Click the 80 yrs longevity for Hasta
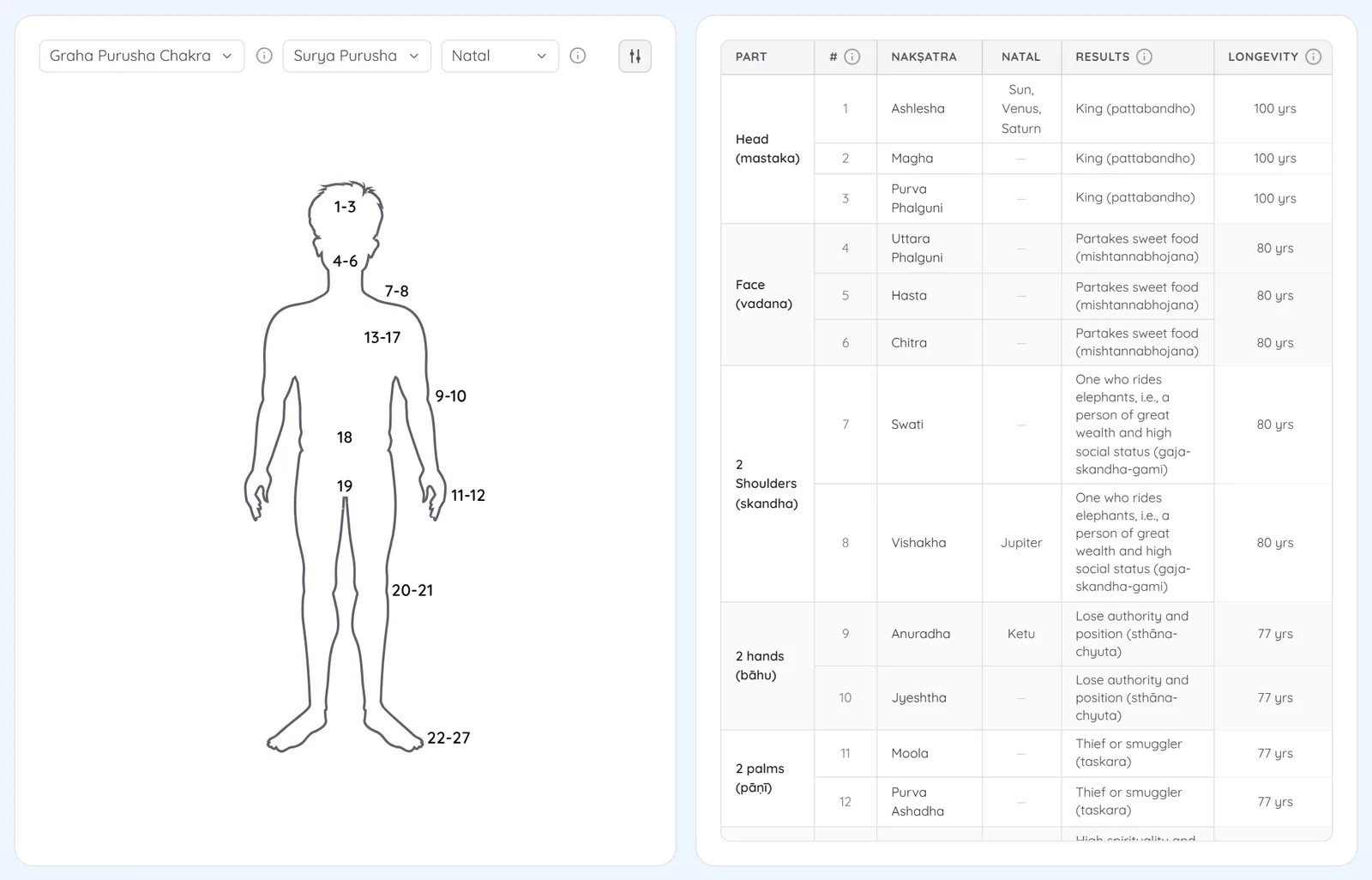Screen dimensions: 1372x880 (1274, 296)
